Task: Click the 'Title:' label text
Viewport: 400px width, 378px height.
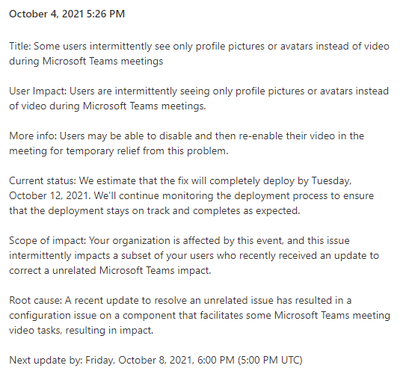Action: 20,46
